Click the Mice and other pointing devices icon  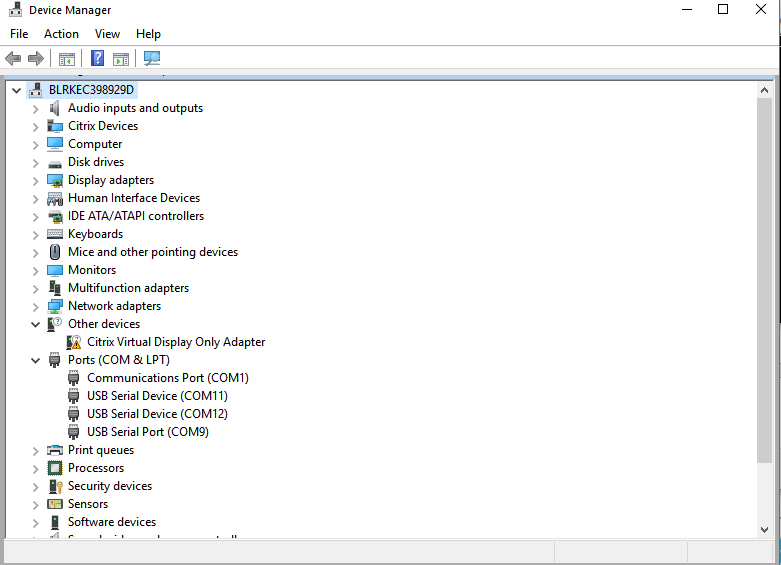pos(55,252)
